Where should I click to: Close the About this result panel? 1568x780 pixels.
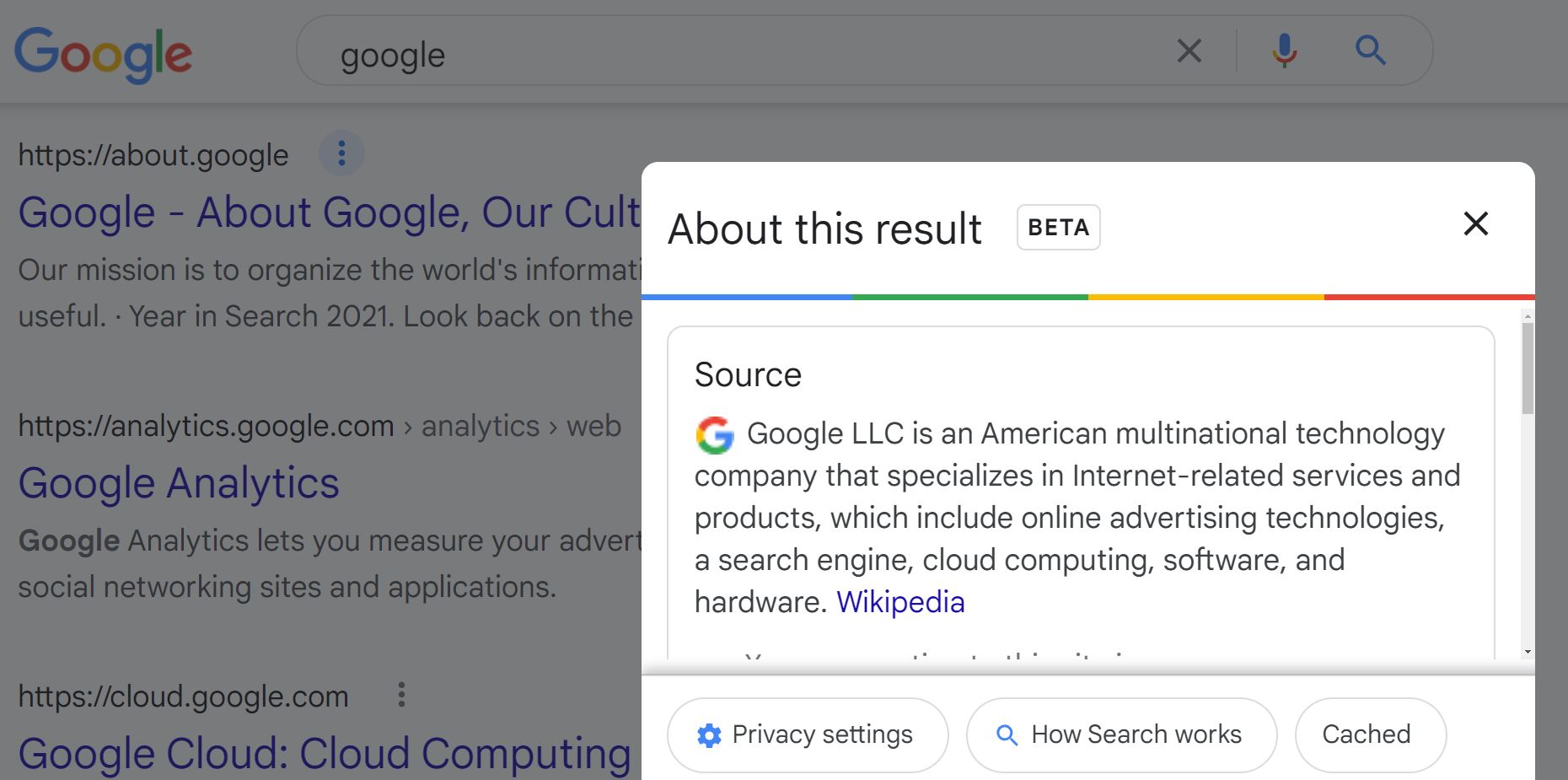[1475, 223]
